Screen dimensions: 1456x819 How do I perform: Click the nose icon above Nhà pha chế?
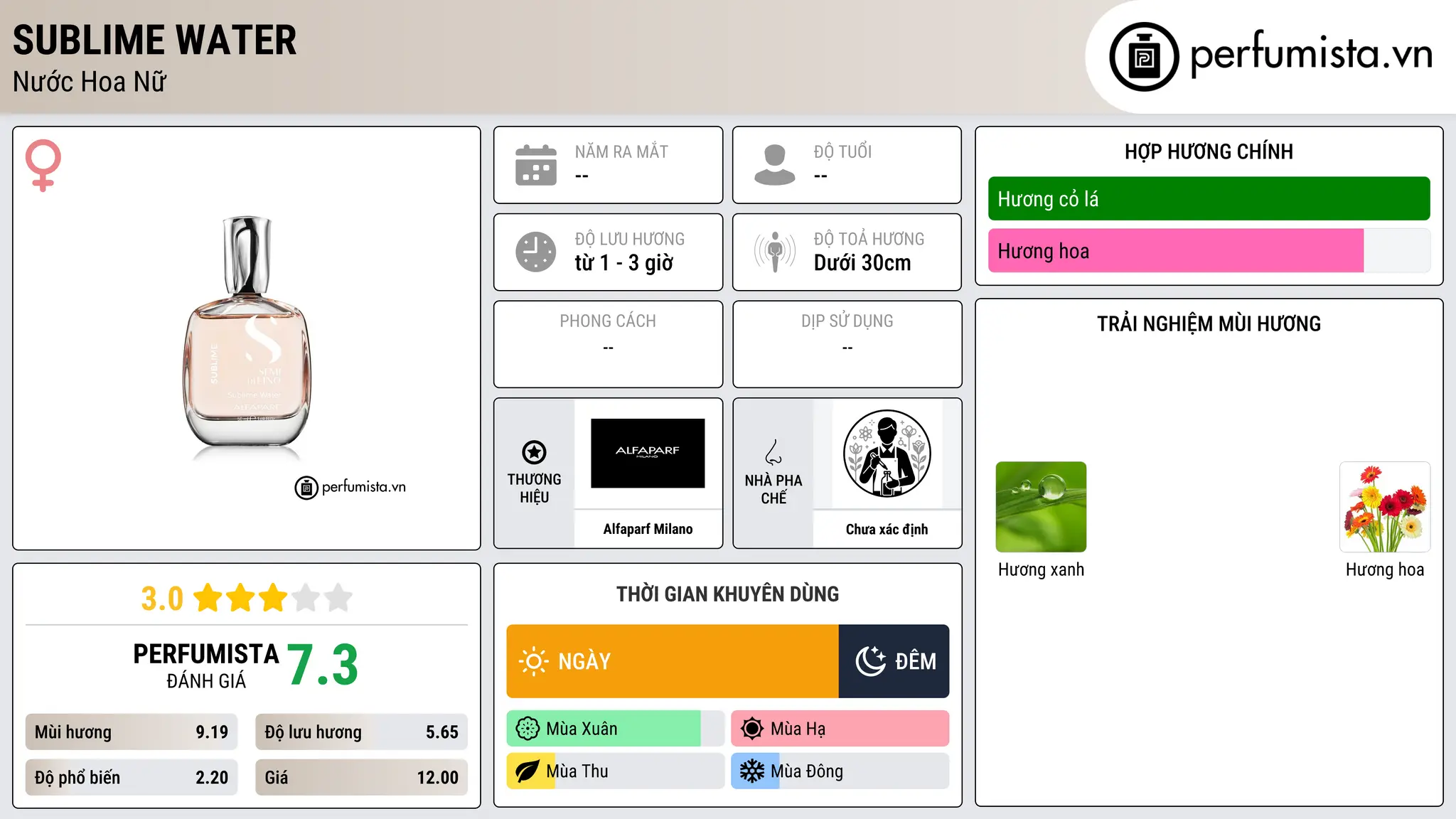(773, 452)
